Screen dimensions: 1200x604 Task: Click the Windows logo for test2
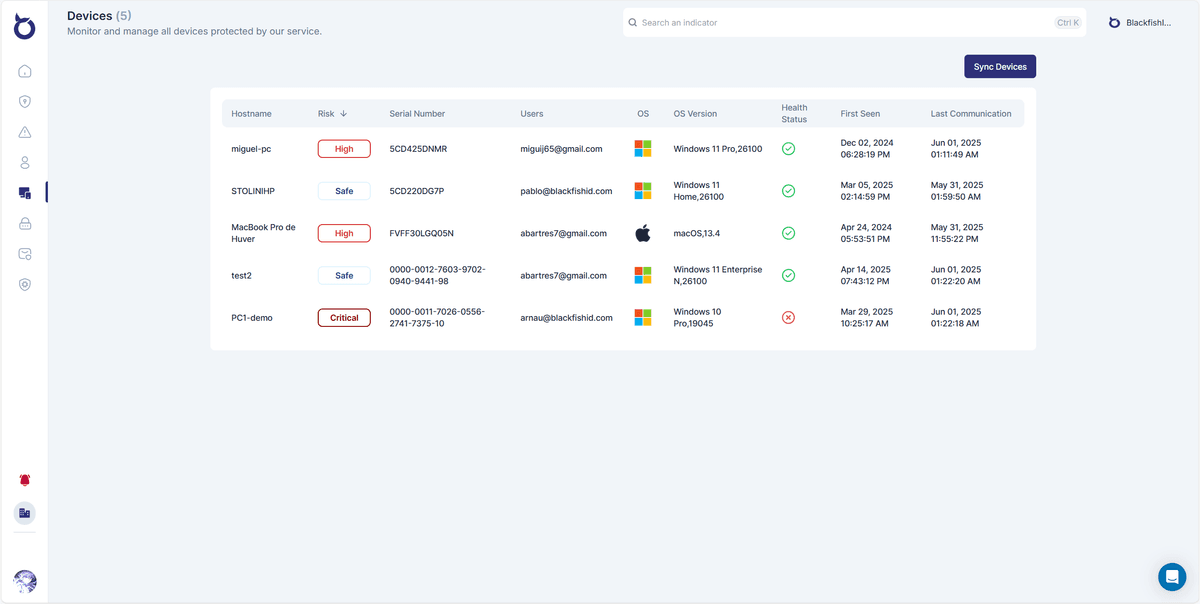tap(643, 275)
